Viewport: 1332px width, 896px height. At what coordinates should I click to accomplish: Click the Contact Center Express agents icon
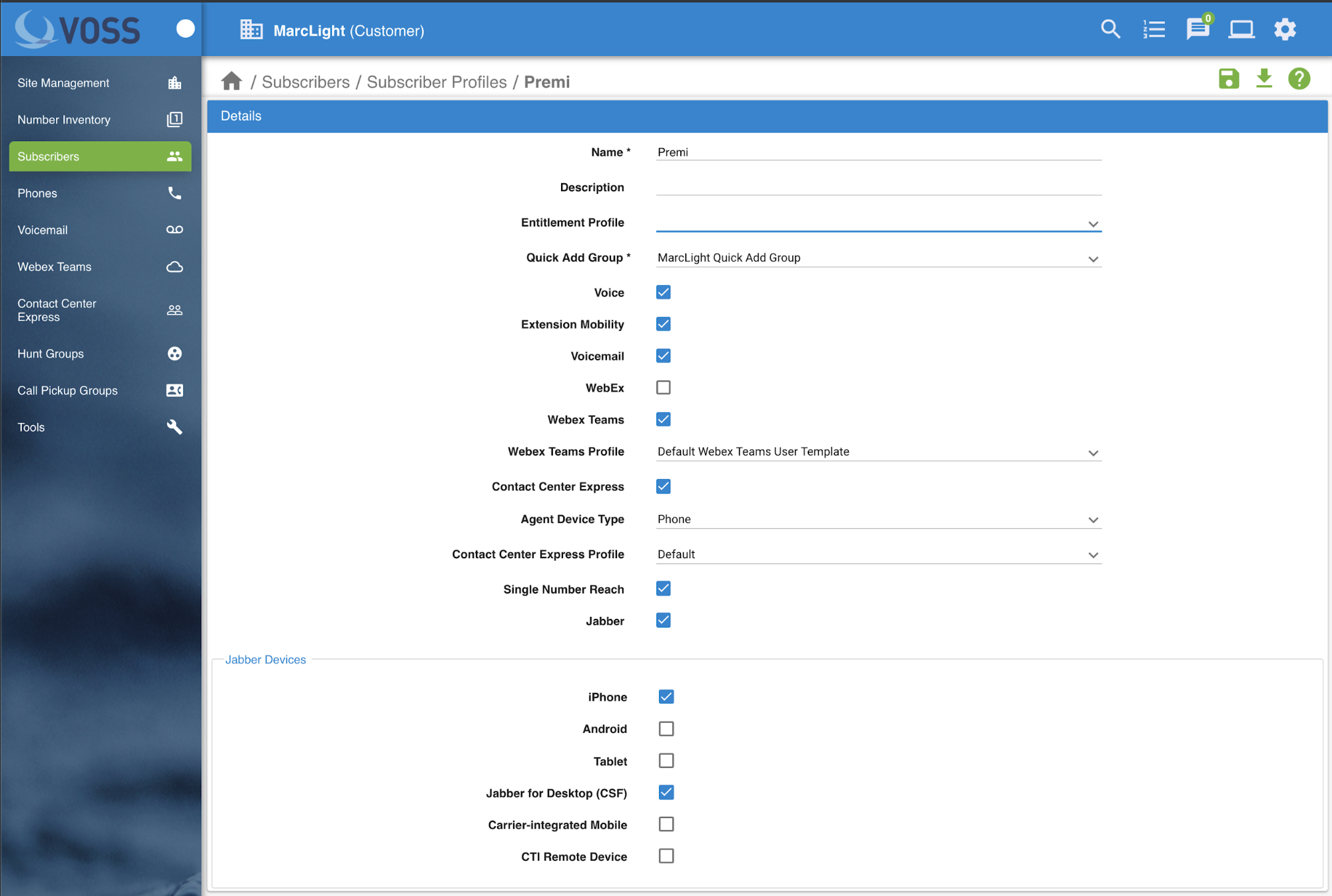click(x=175, y=310)
